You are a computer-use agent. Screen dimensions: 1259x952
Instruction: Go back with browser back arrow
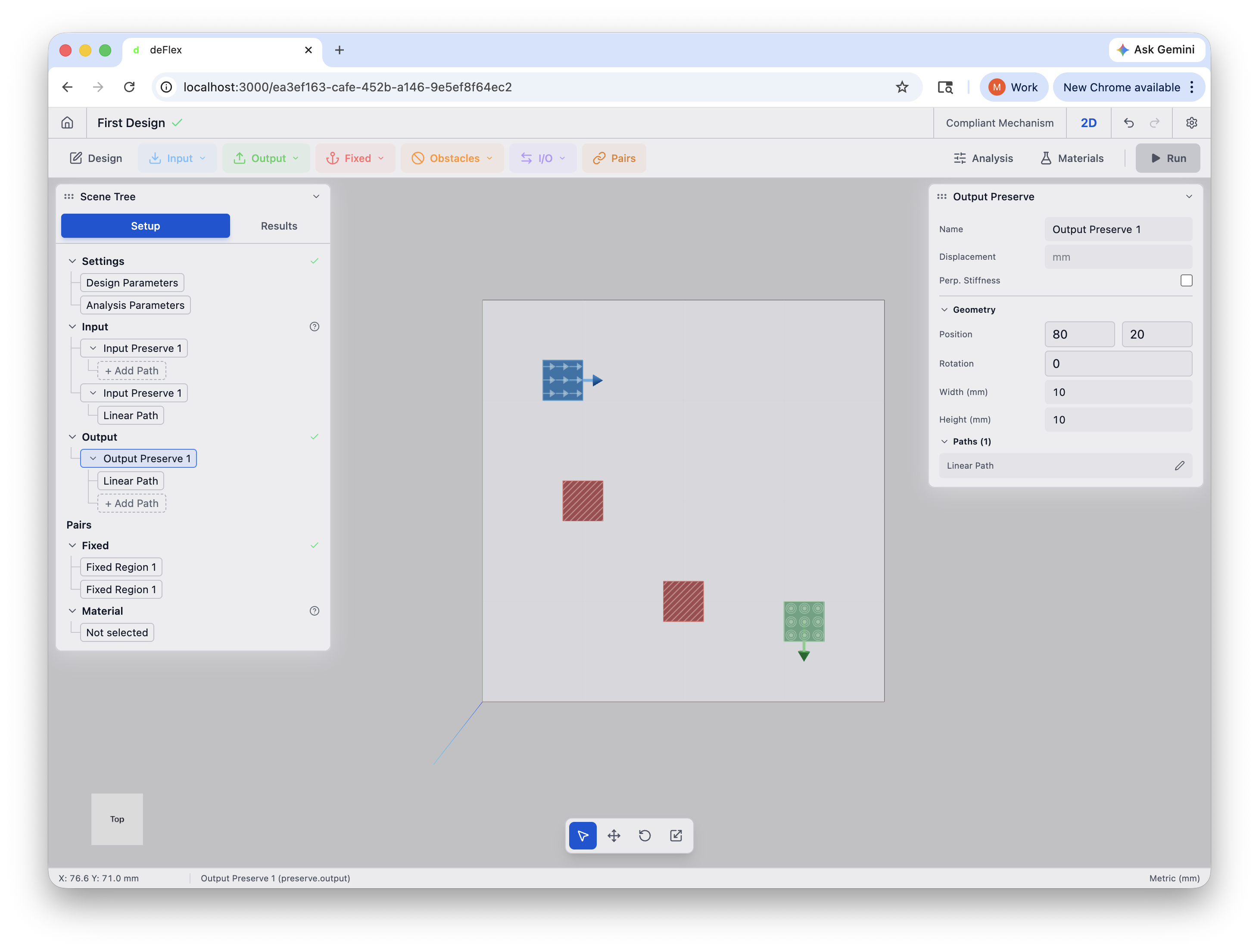click(x=67, y=87)
